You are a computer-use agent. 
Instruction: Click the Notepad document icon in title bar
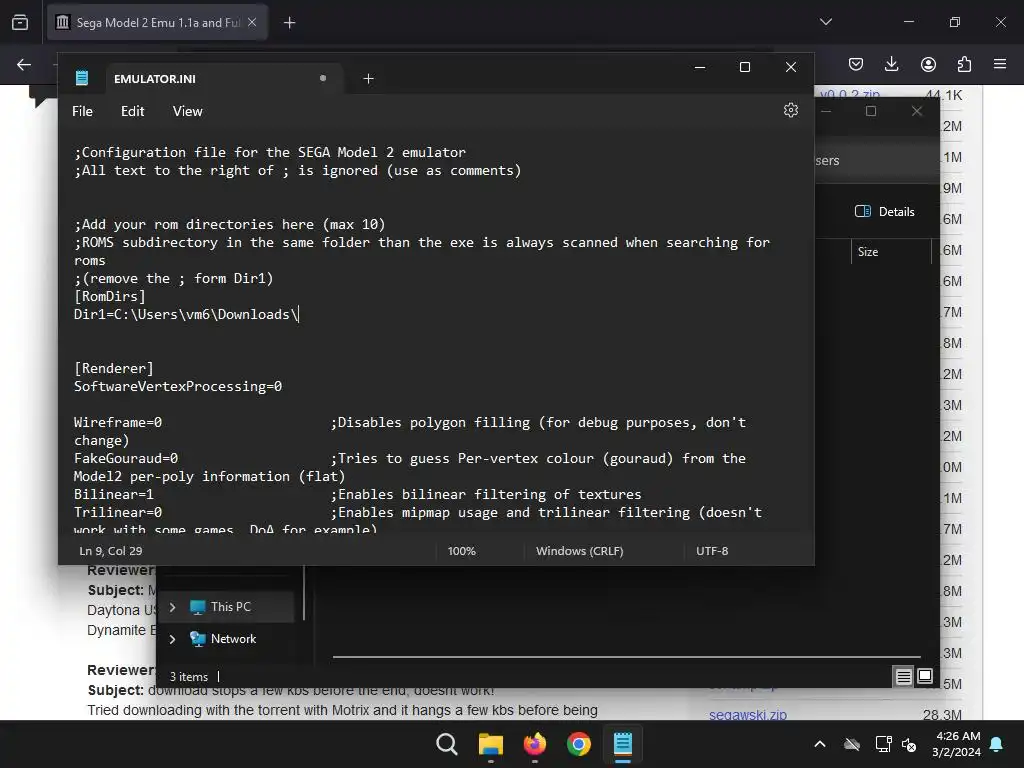pyautogui.click(x=82, y=78)
